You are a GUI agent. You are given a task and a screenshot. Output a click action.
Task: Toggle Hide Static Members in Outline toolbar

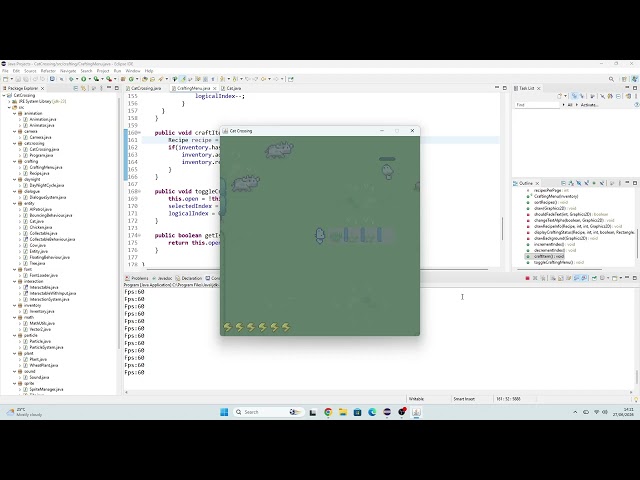pos(587,183)
